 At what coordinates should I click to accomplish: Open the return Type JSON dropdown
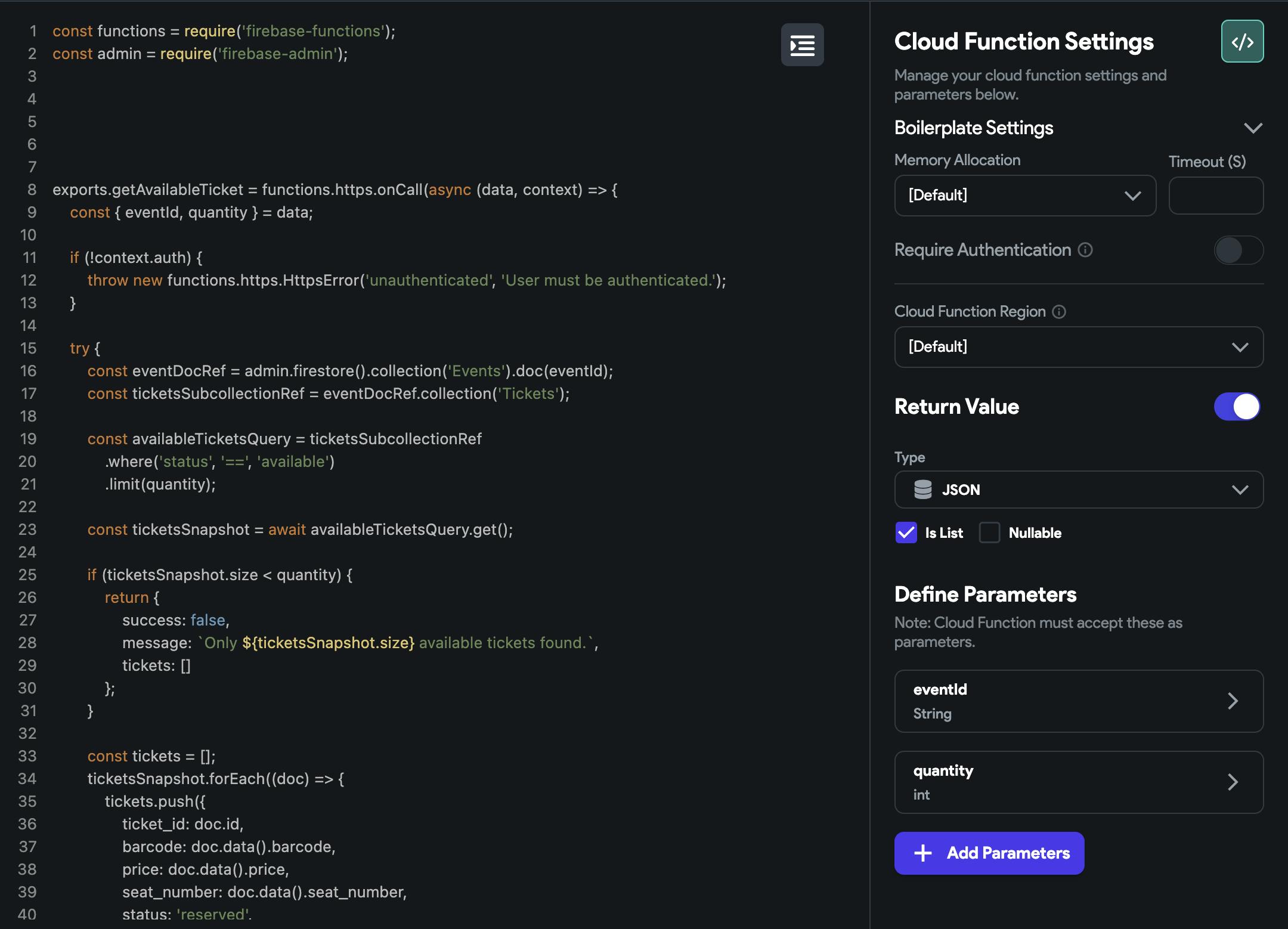[x=1078, y=490]
